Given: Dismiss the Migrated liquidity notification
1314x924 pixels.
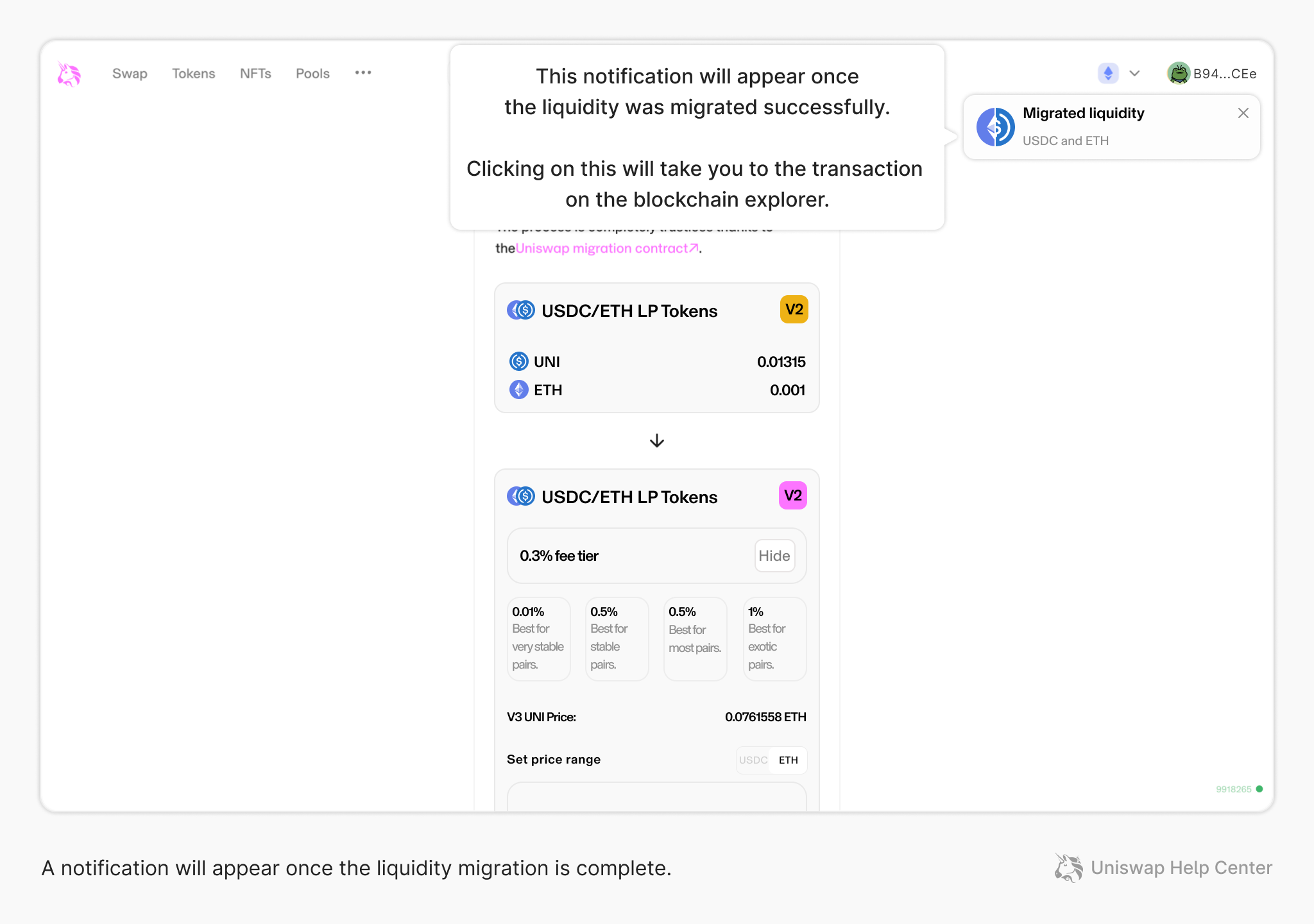Looking at the screenshot, I should 1243,113.
